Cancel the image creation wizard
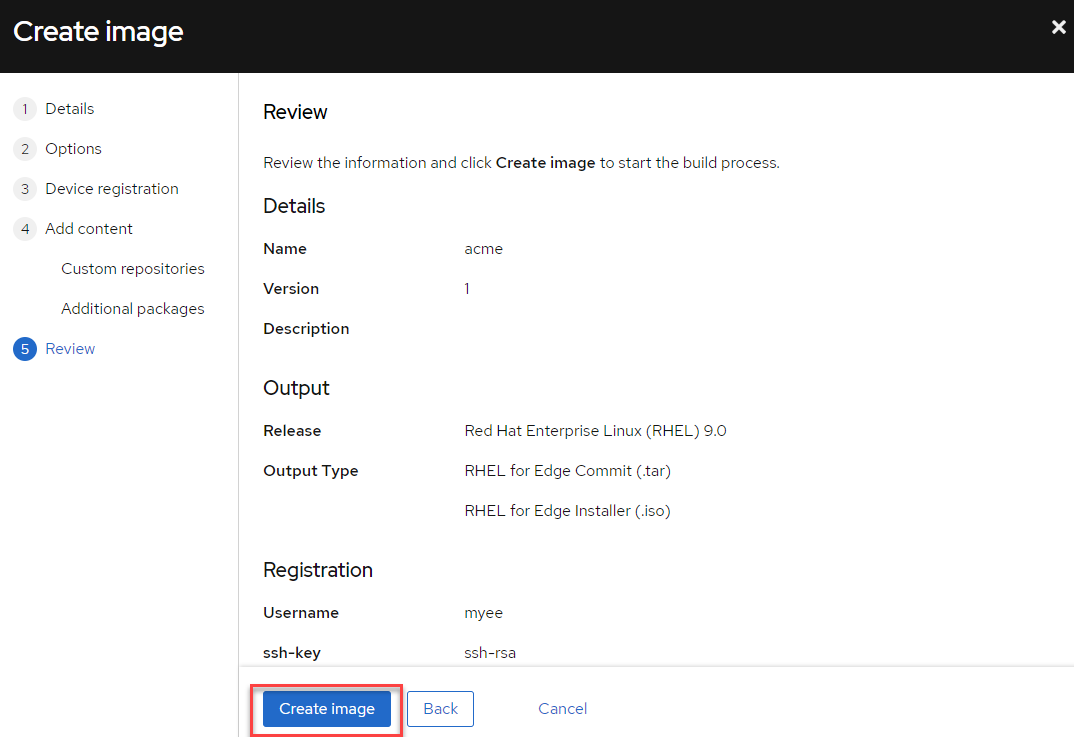This screenshot has height=737, width=1074. 562,708
